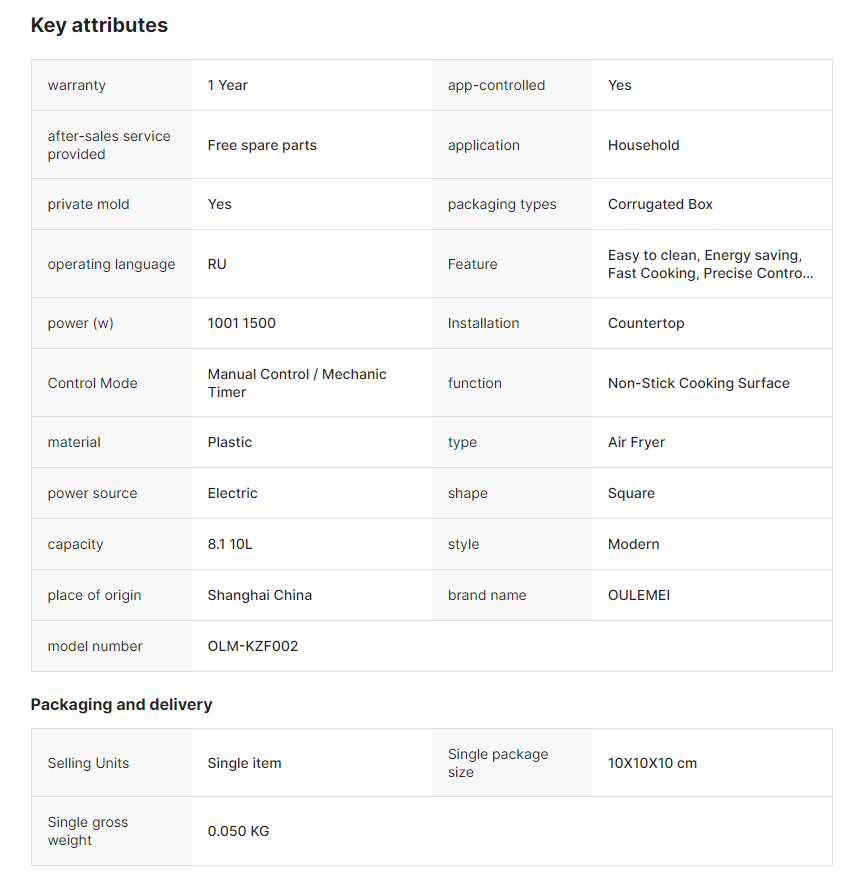This screenshot has height=872, width=868.
Task: Click the brand name OULEMEI
Action: point(639,595)
